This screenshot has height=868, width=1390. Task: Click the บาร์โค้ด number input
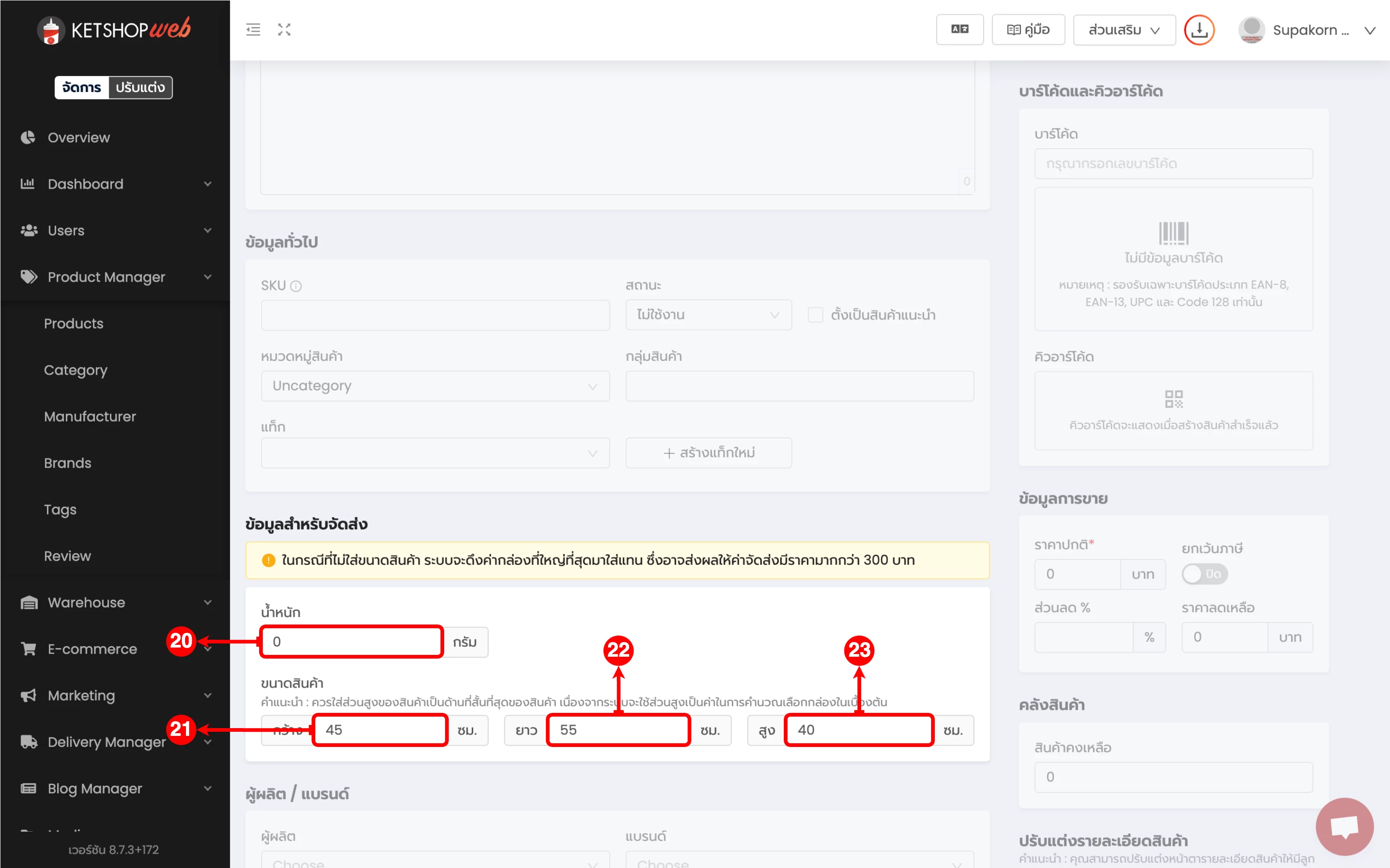(1173, 163)
